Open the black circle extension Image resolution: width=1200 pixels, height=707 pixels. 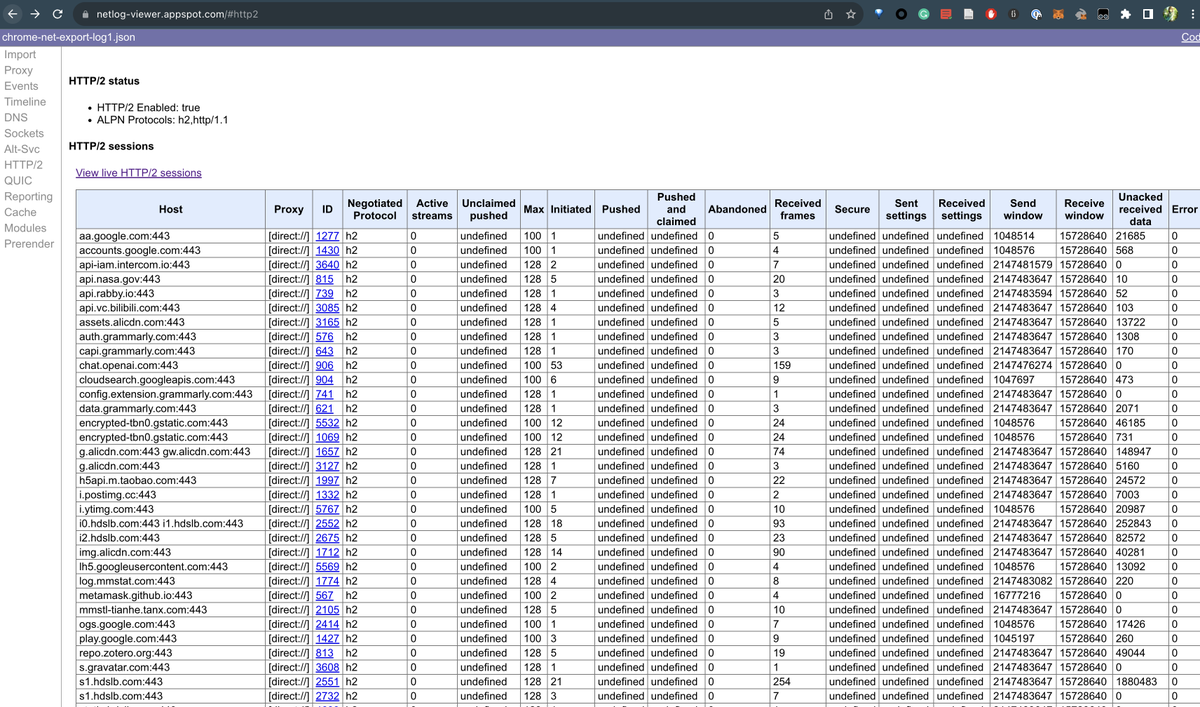(901, 14)
